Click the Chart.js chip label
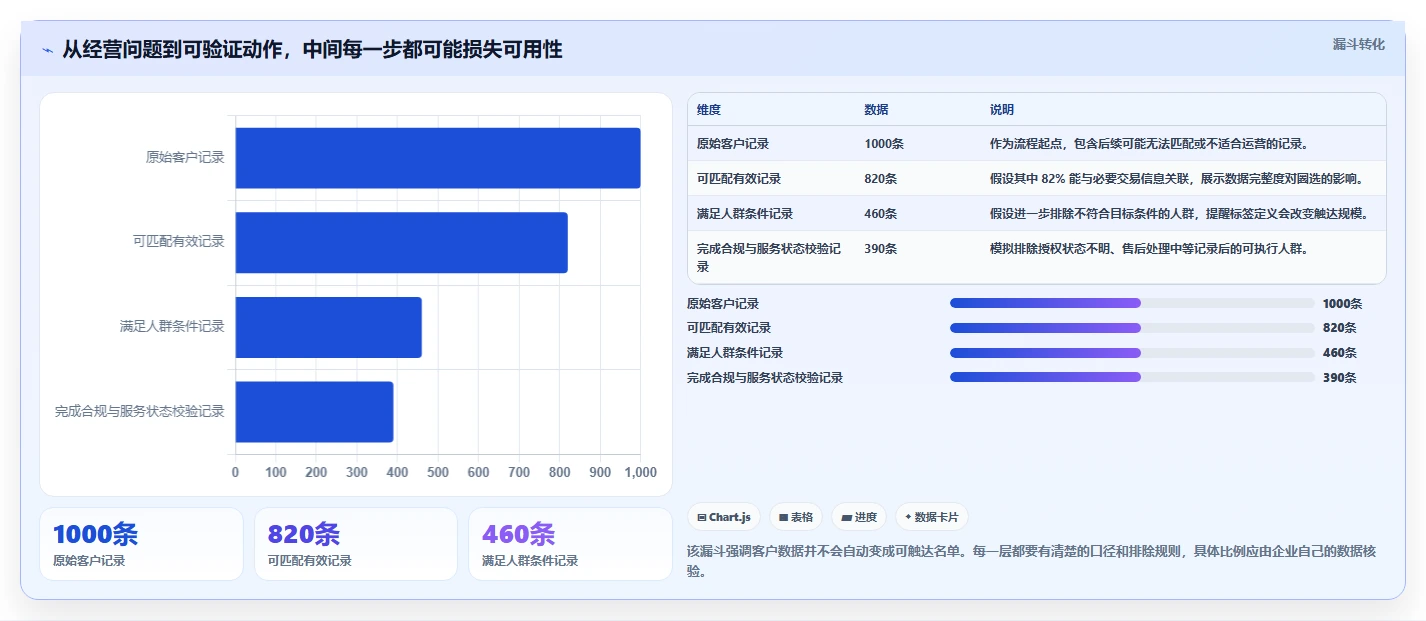Screen dimensions: 1426x621 [730, 518]
